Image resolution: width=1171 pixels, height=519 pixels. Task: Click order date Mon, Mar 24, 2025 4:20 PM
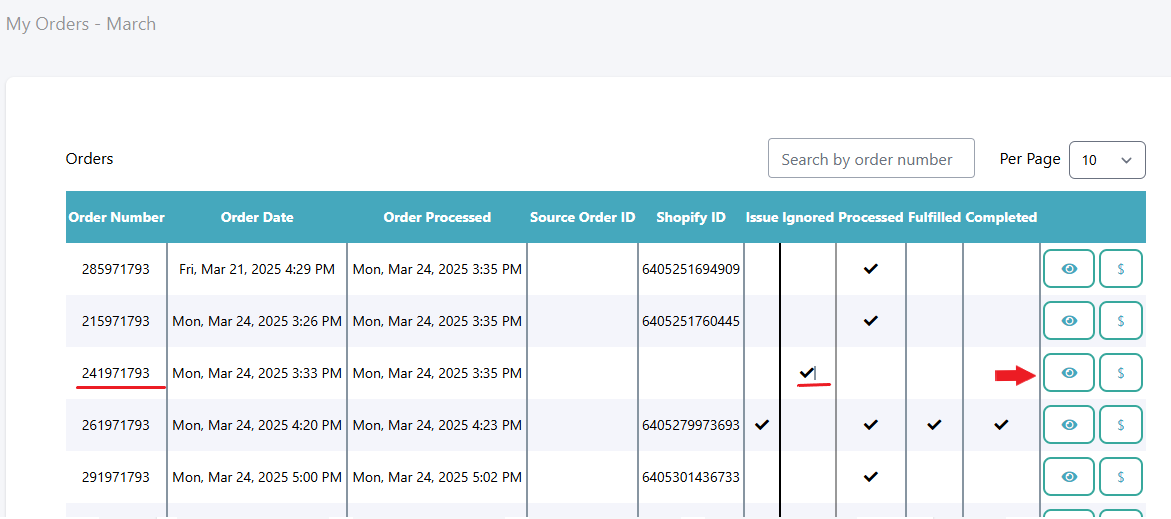pos(257,425)
